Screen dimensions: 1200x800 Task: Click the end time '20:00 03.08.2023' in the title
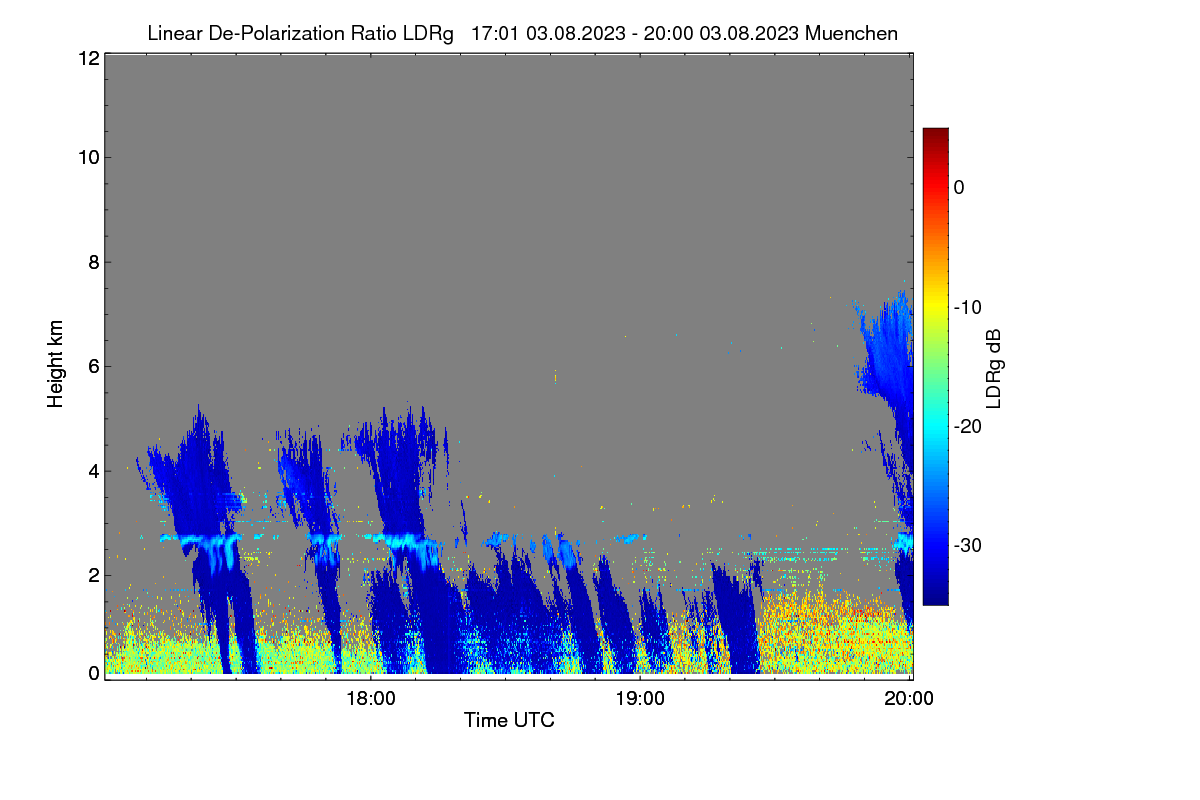pos(720,33)
